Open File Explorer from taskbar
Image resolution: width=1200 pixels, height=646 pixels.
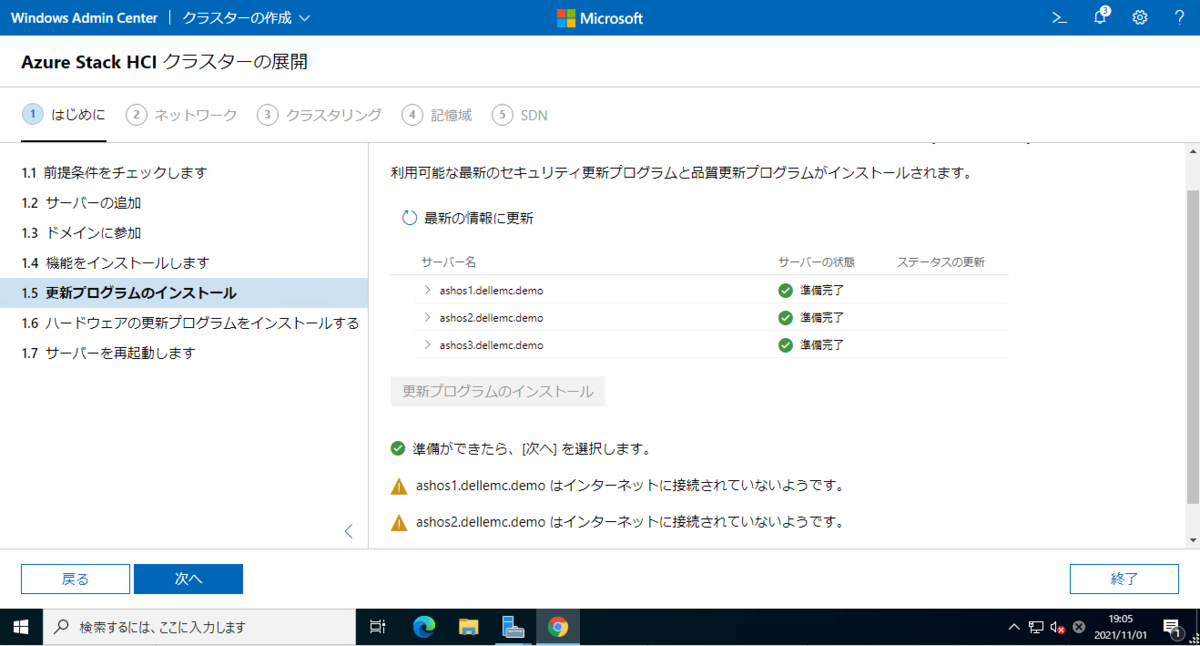pos(469,627)
